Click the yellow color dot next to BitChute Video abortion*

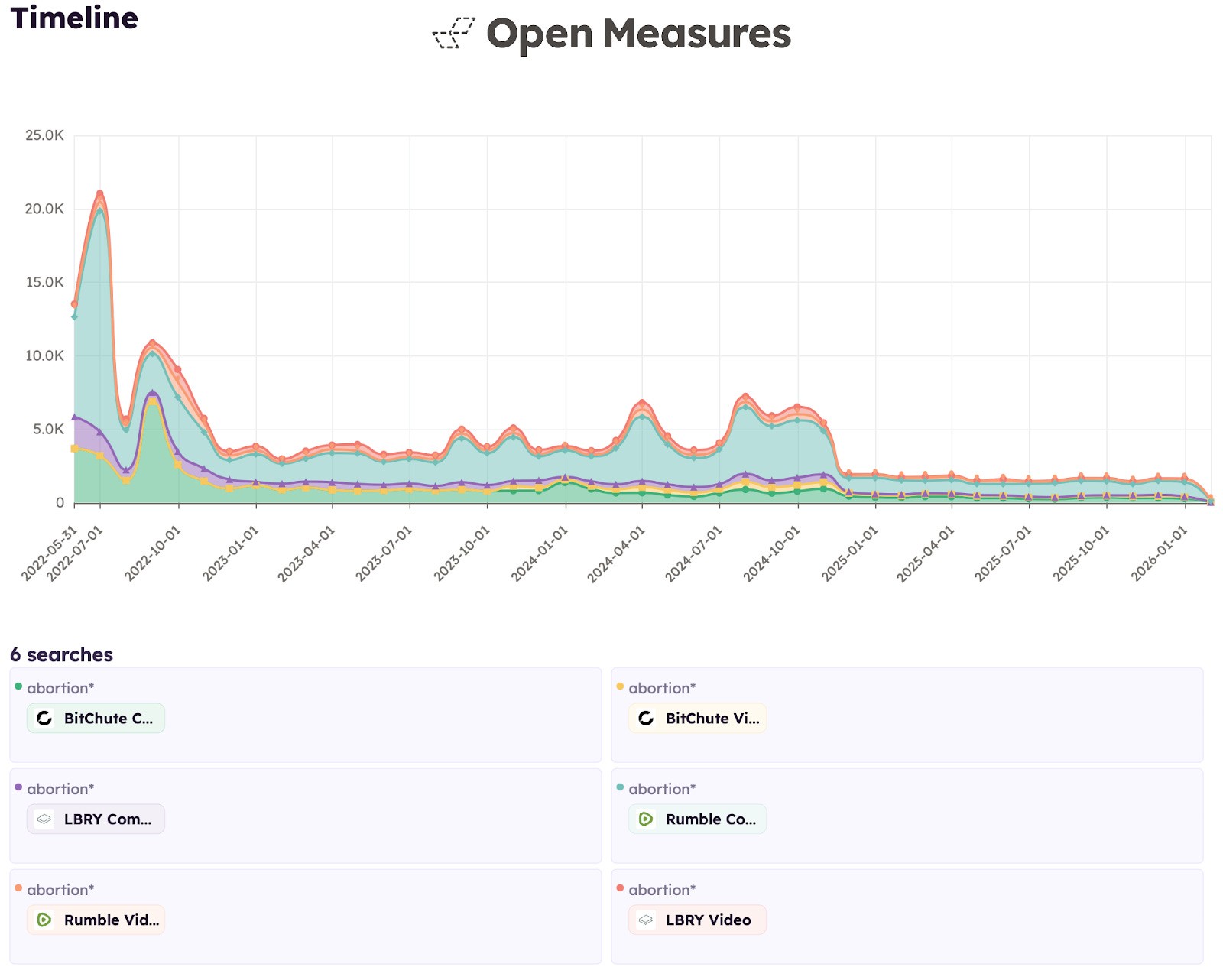click(621, 688)
